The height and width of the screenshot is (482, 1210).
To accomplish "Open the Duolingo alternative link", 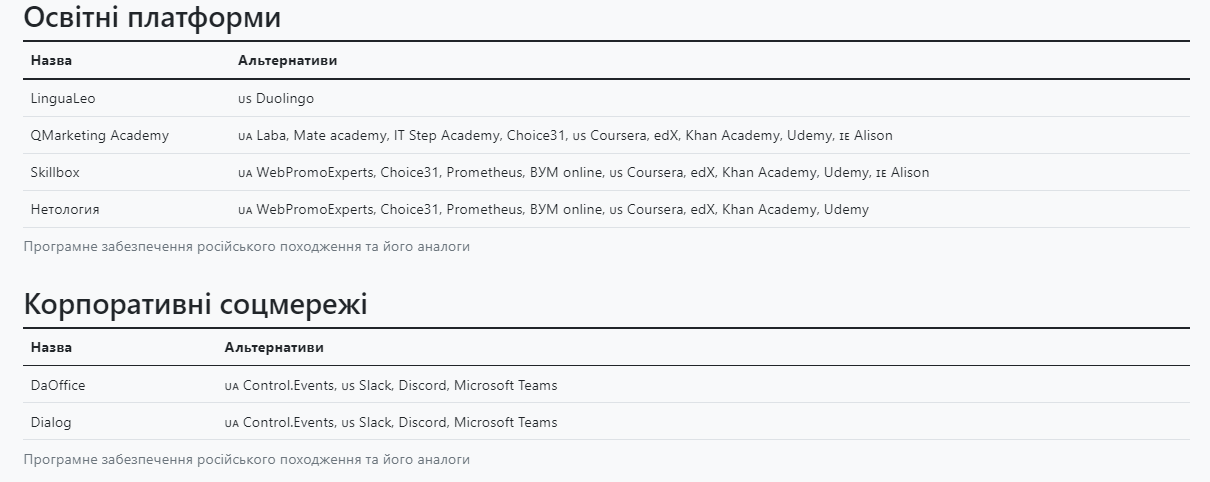I will [x=285, y=98].
